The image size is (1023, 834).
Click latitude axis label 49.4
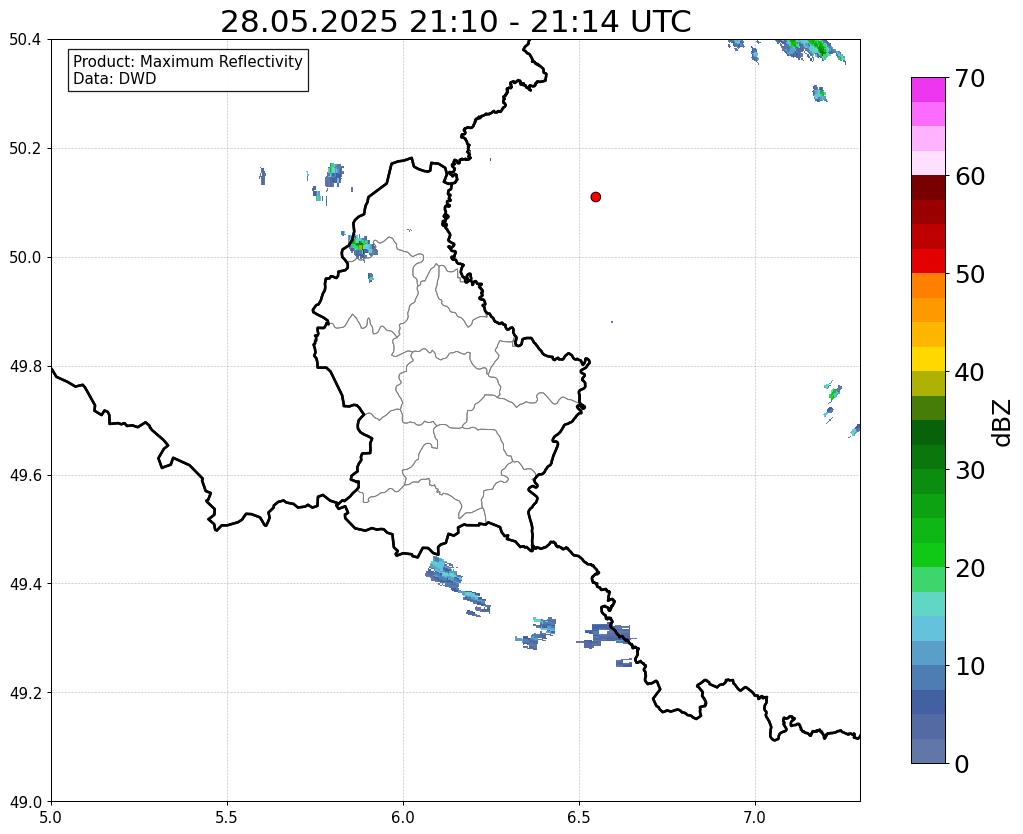[25, 584]
